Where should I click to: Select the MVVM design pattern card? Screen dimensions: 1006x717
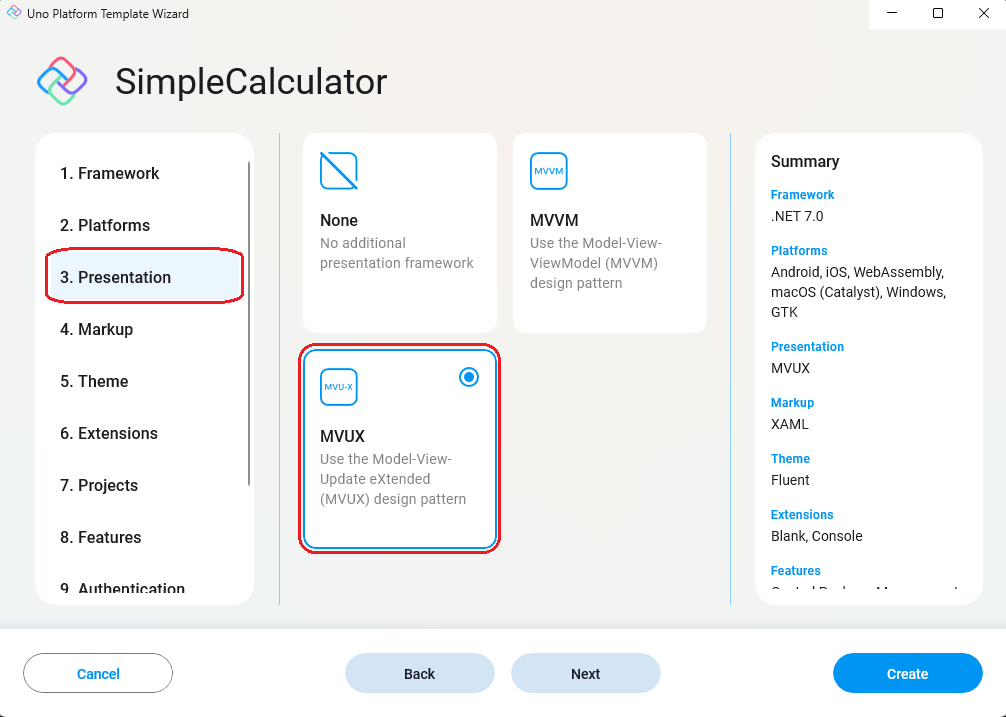point(609,232)
